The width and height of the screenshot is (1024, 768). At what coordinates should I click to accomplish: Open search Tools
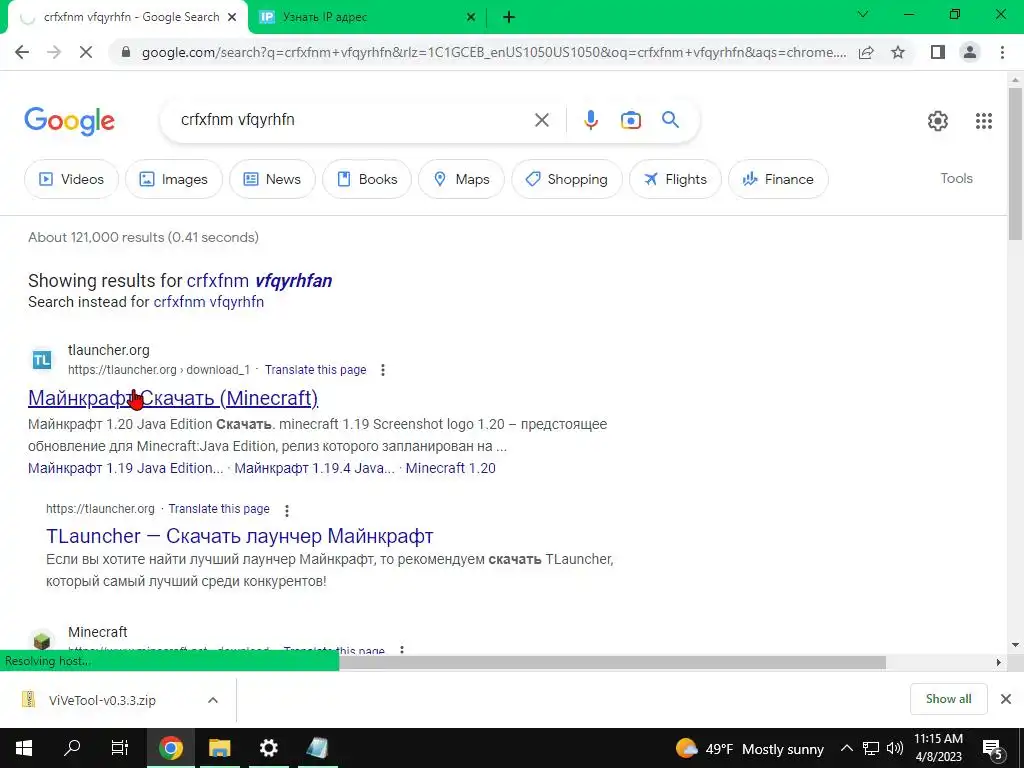(956, 178)
